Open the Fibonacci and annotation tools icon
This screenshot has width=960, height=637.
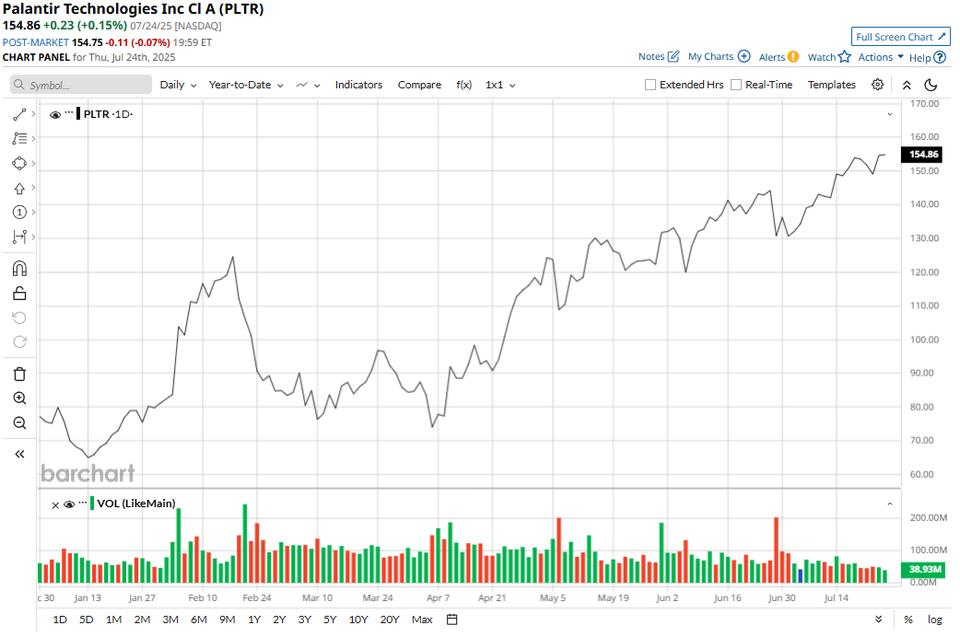(x=20, y=138)
